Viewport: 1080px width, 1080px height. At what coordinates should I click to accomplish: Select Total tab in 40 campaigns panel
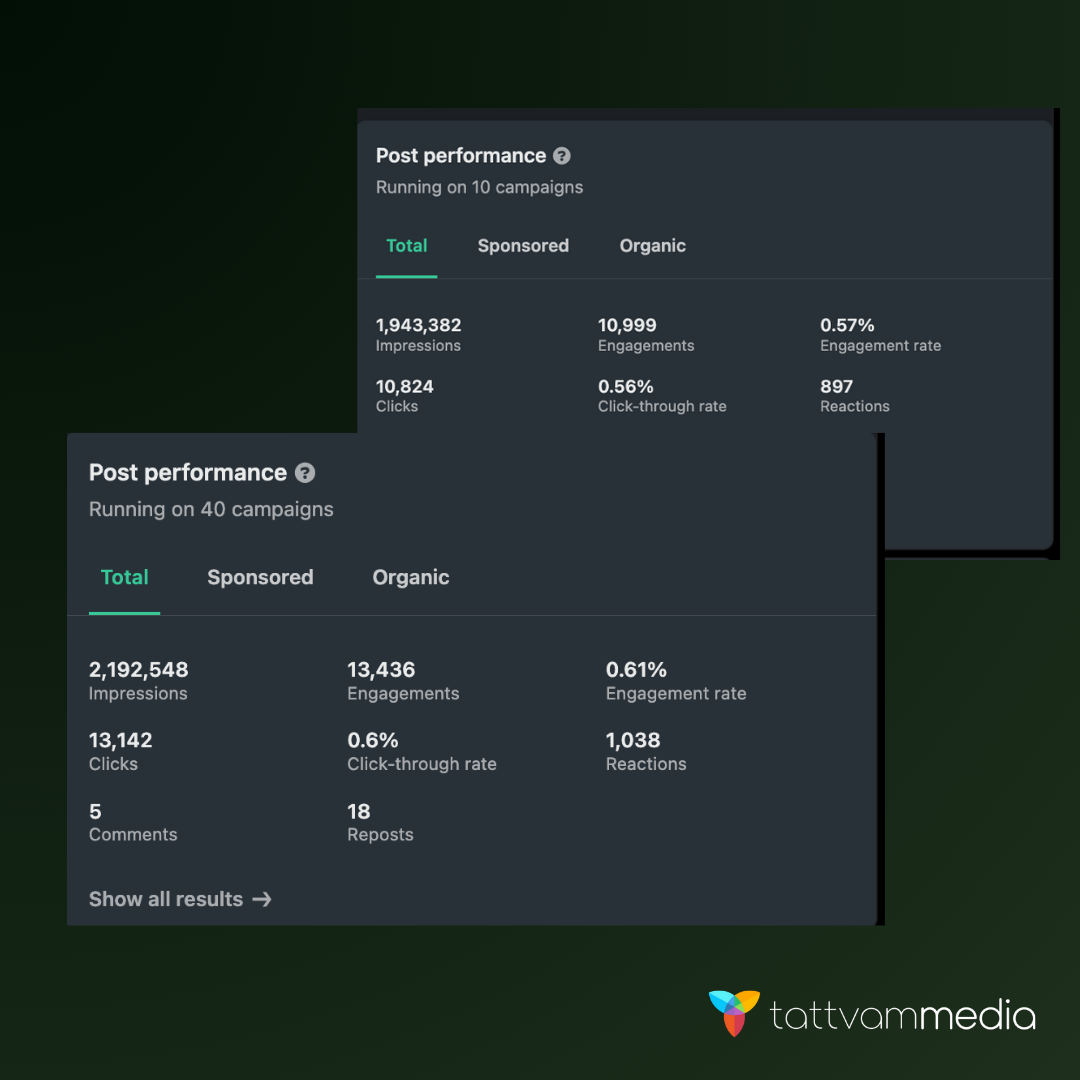(125, 577)
